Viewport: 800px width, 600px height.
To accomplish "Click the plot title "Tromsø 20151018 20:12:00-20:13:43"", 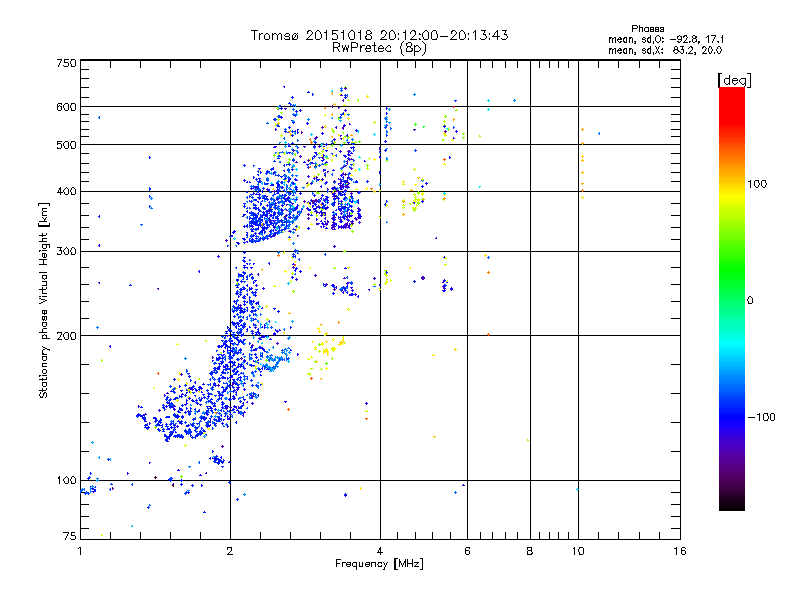I will click(x=379, y=35).
